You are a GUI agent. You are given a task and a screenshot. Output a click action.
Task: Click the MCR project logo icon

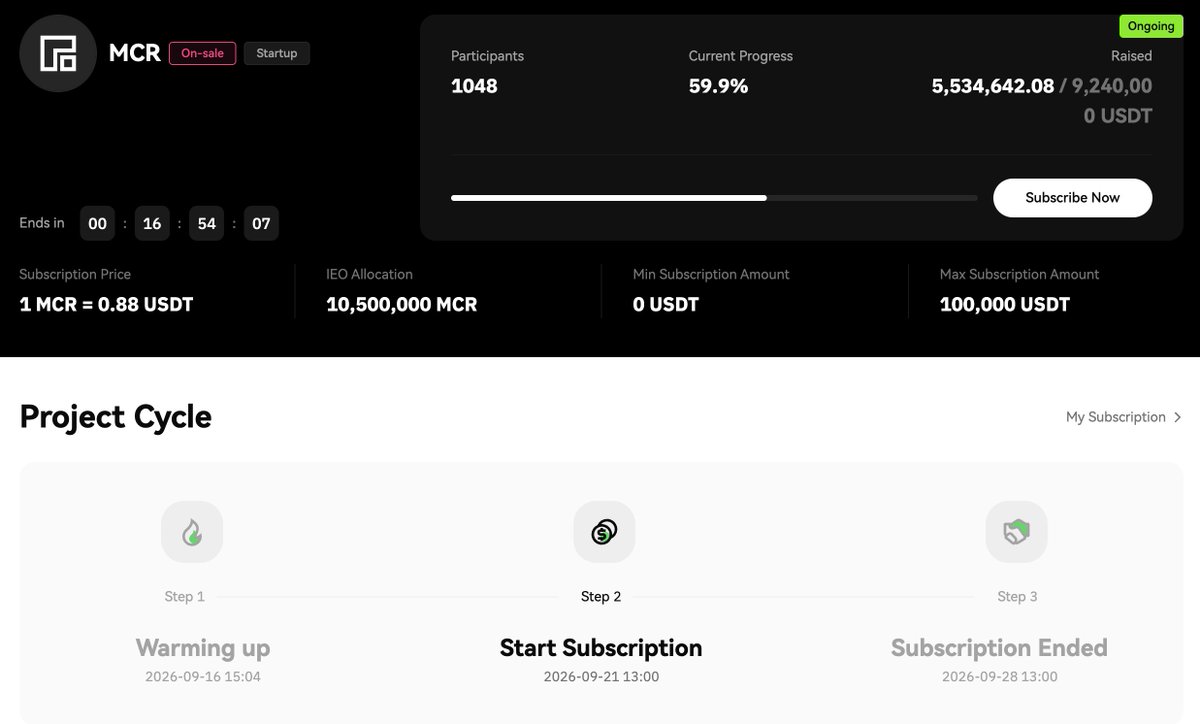[58, 54]
